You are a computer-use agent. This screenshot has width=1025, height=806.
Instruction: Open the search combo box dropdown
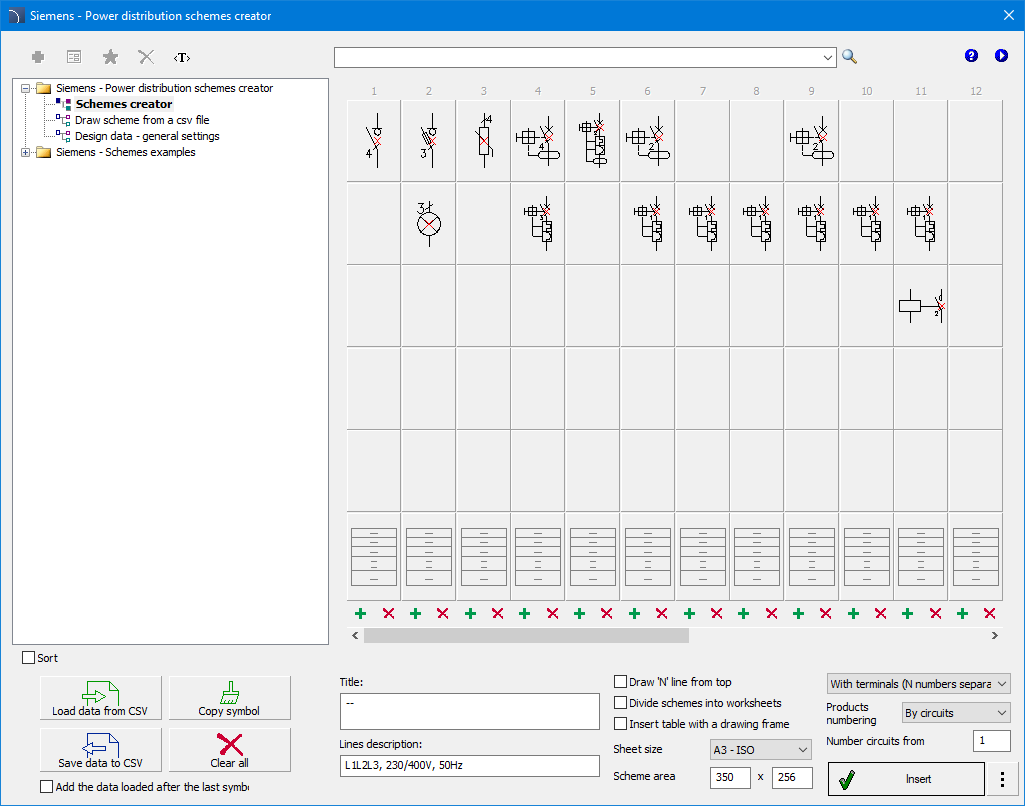click(828, 58)
